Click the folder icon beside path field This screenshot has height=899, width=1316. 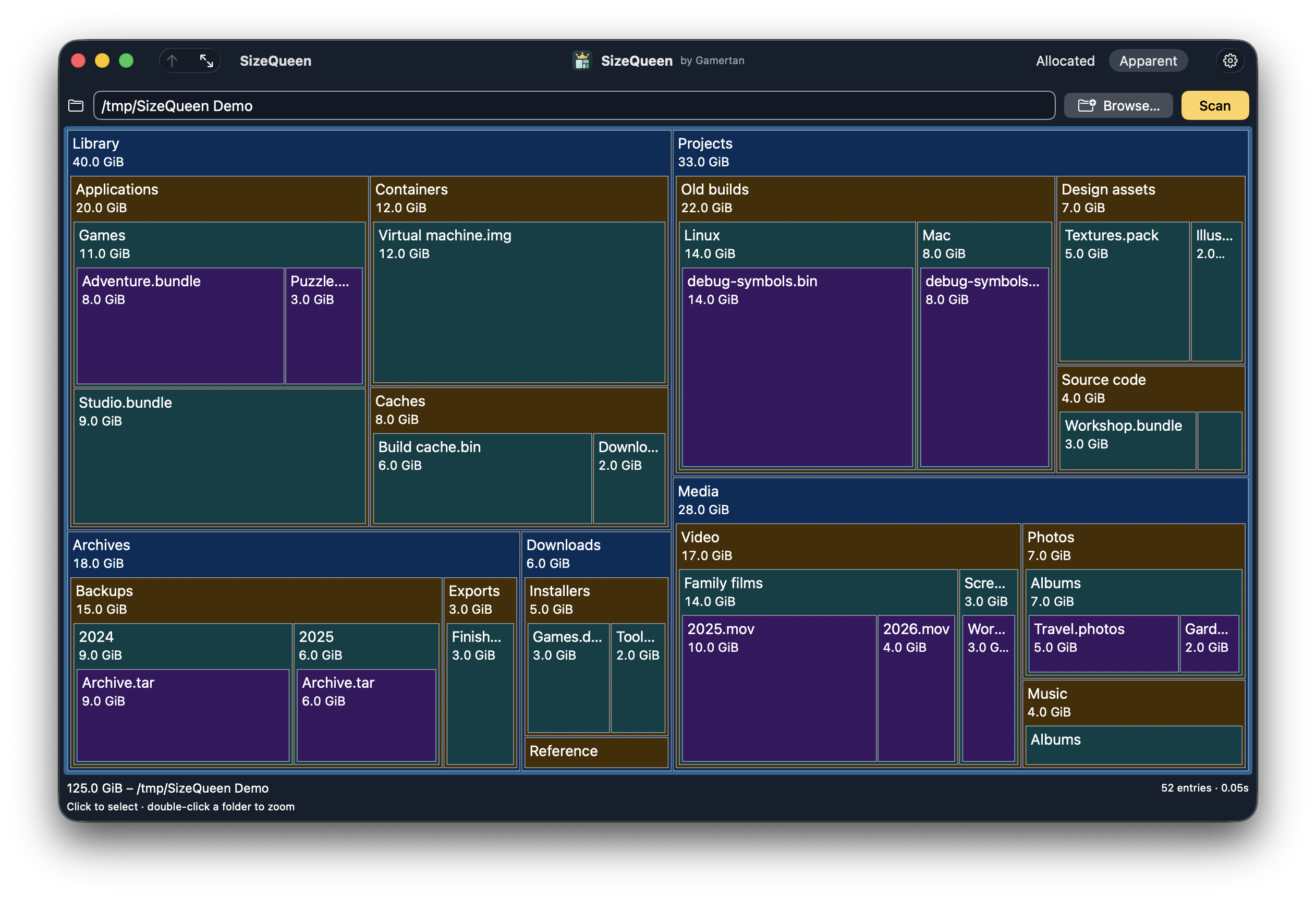76,106
